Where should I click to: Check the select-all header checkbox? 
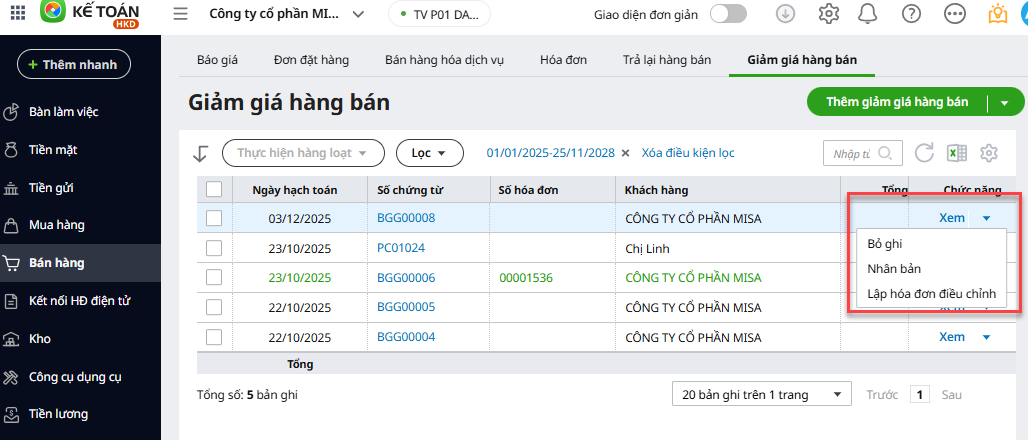(214, 189)
